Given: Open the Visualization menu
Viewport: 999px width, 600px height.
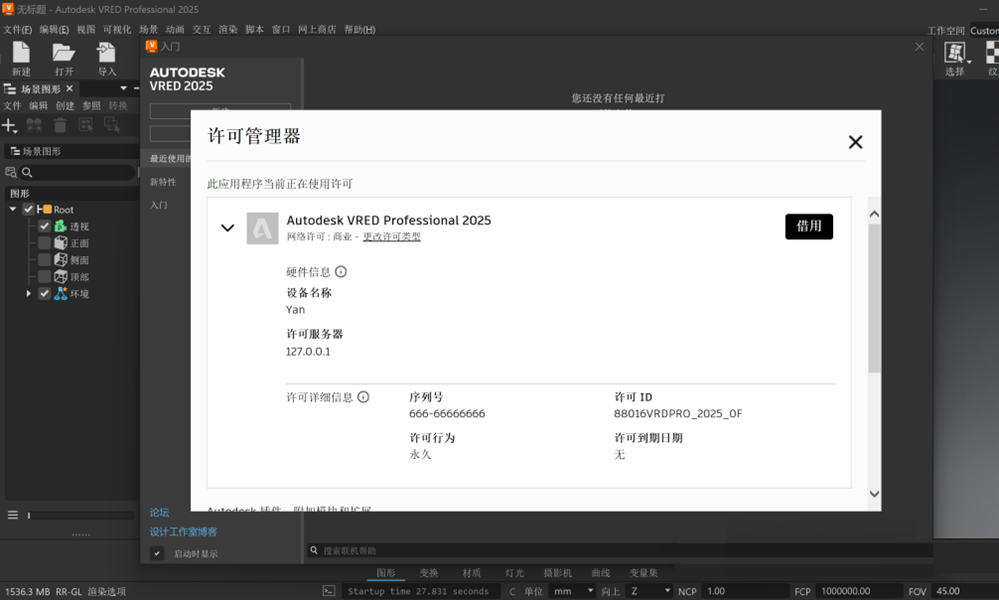Looking at the screenshot, I should 117,29.
